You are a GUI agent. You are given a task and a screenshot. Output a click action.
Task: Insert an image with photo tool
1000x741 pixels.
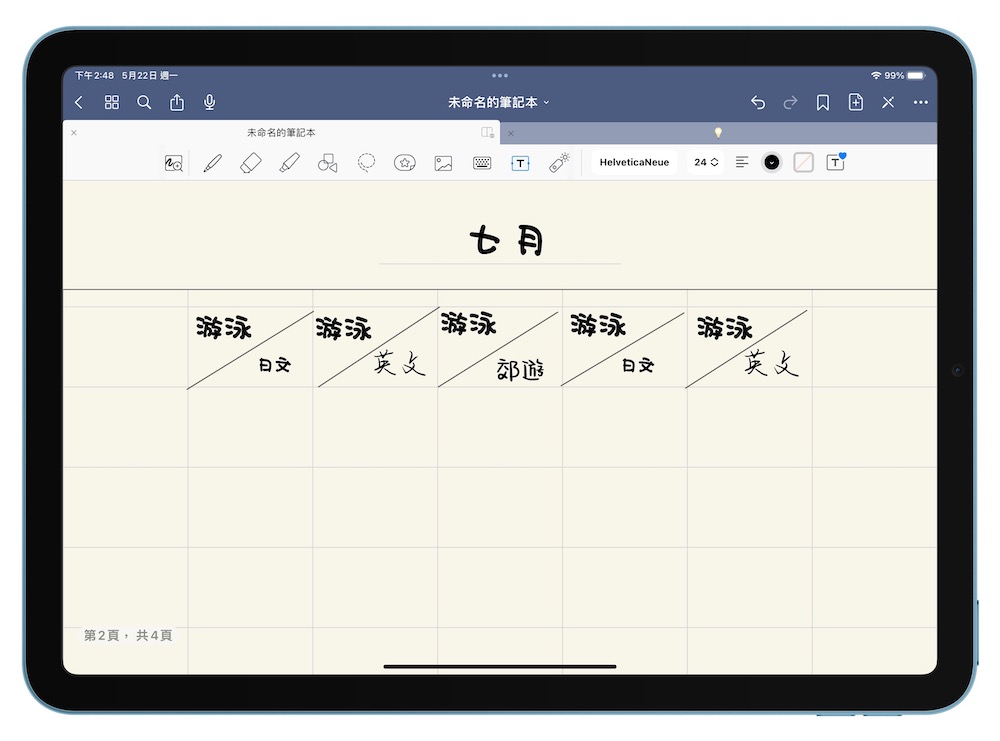coord(443,163)
